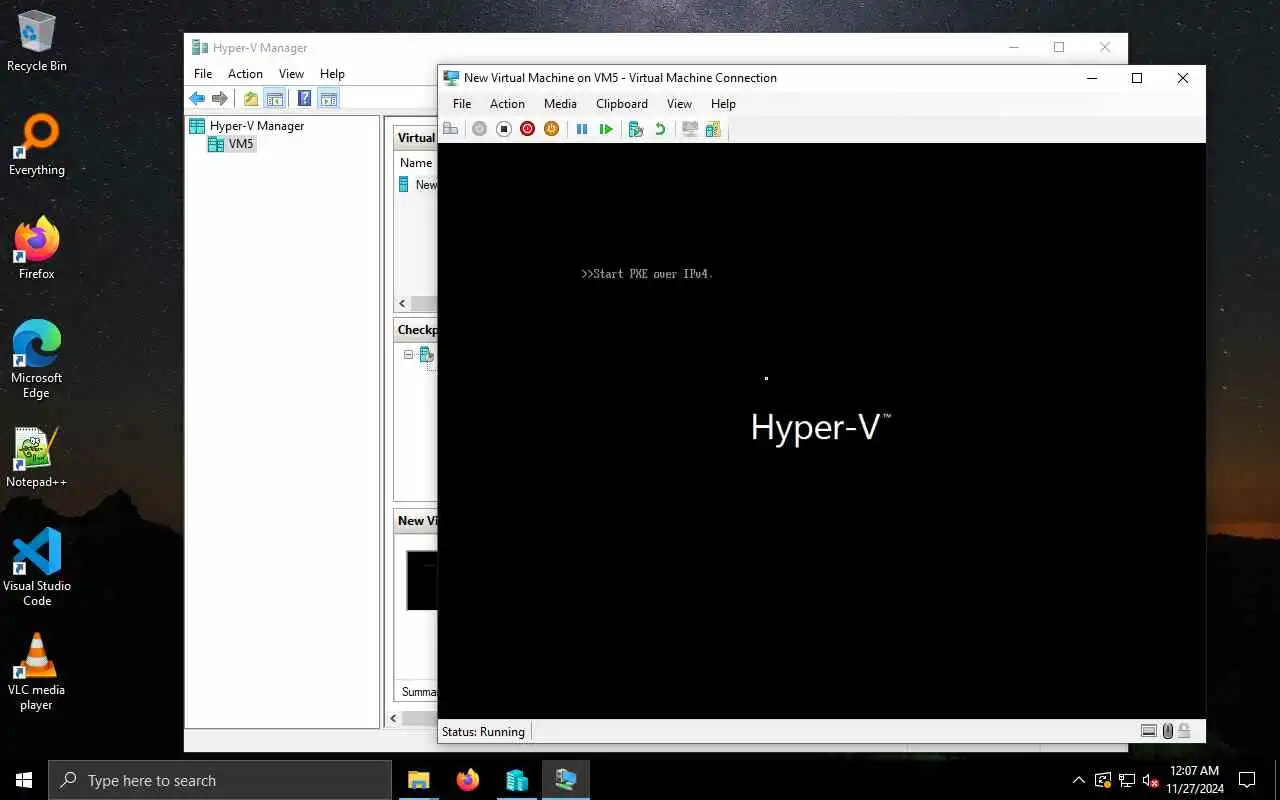Reset VM with green play-bar icon
This screenshot has height=800, width=1280.
click(606, 129)
